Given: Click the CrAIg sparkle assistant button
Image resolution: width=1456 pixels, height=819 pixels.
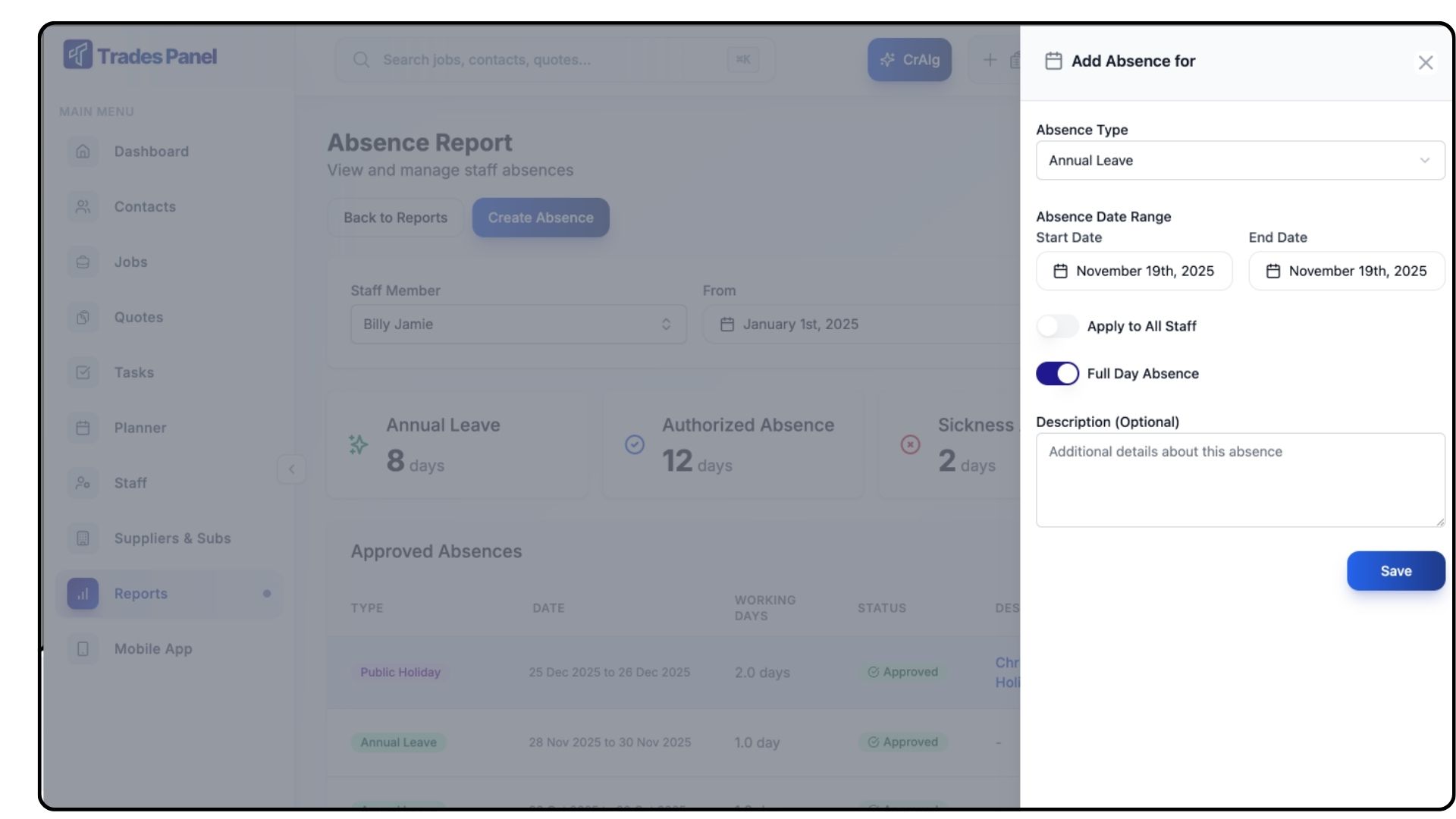Looking at the screenshot, I should pyautogui.click(x=909, y=60).
